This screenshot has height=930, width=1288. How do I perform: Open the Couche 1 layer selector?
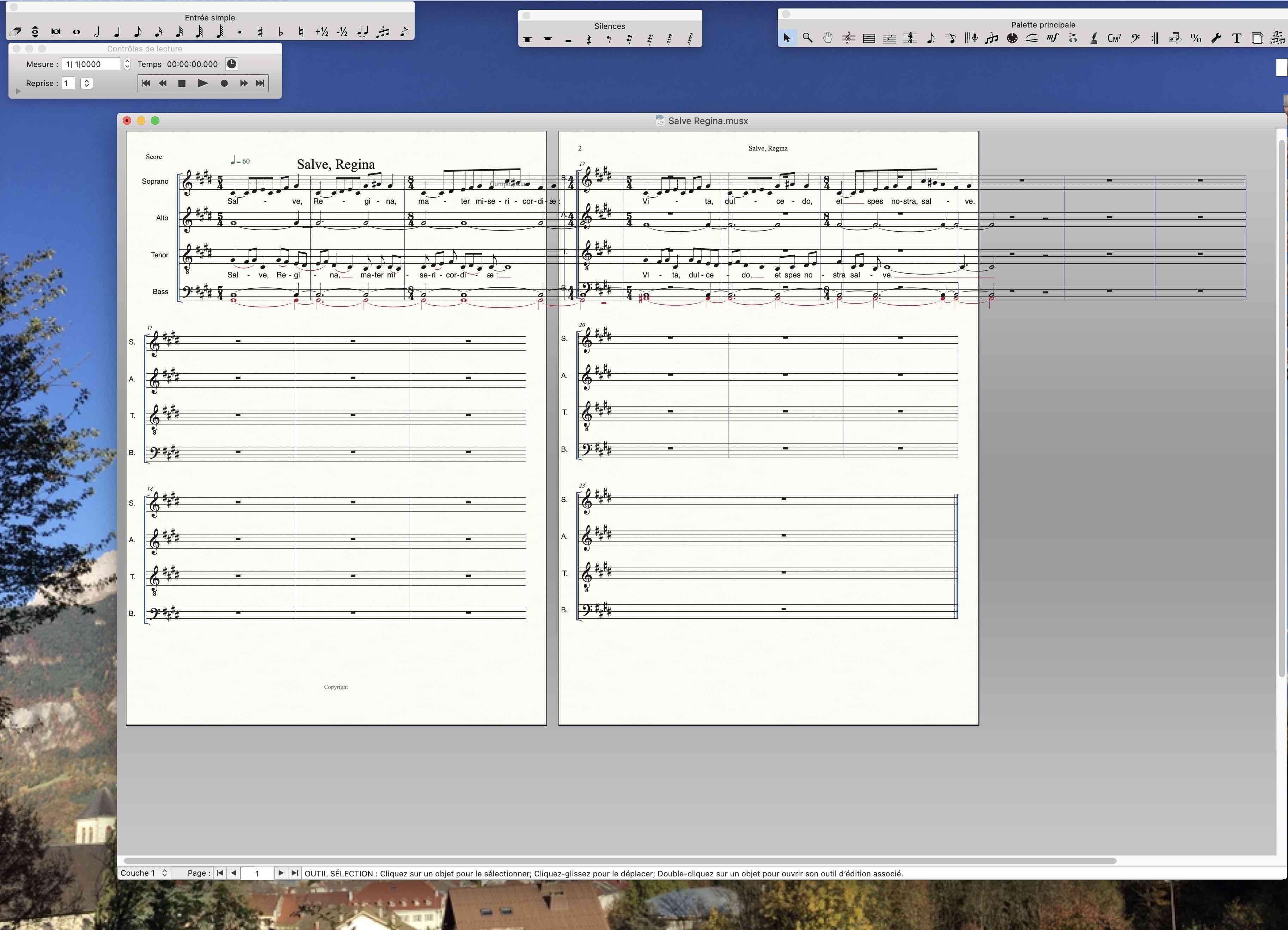coord(144,873)
